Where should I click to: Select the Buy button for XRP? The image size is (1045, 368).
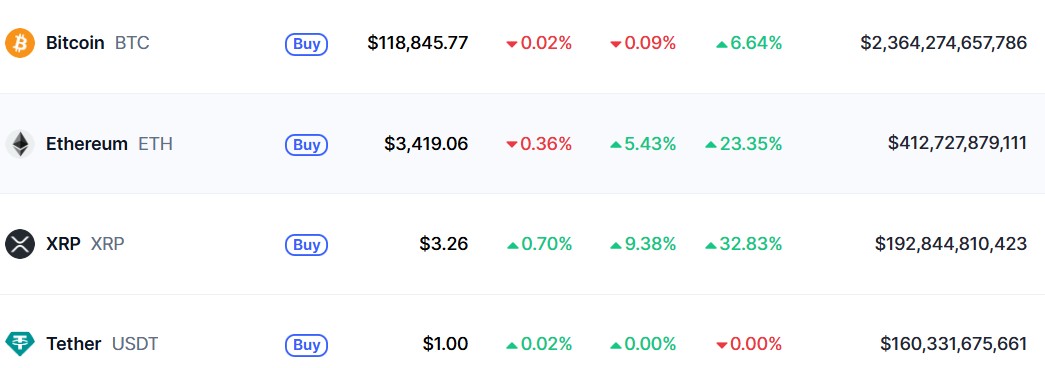pyautogui.click(x=307, y=245)
